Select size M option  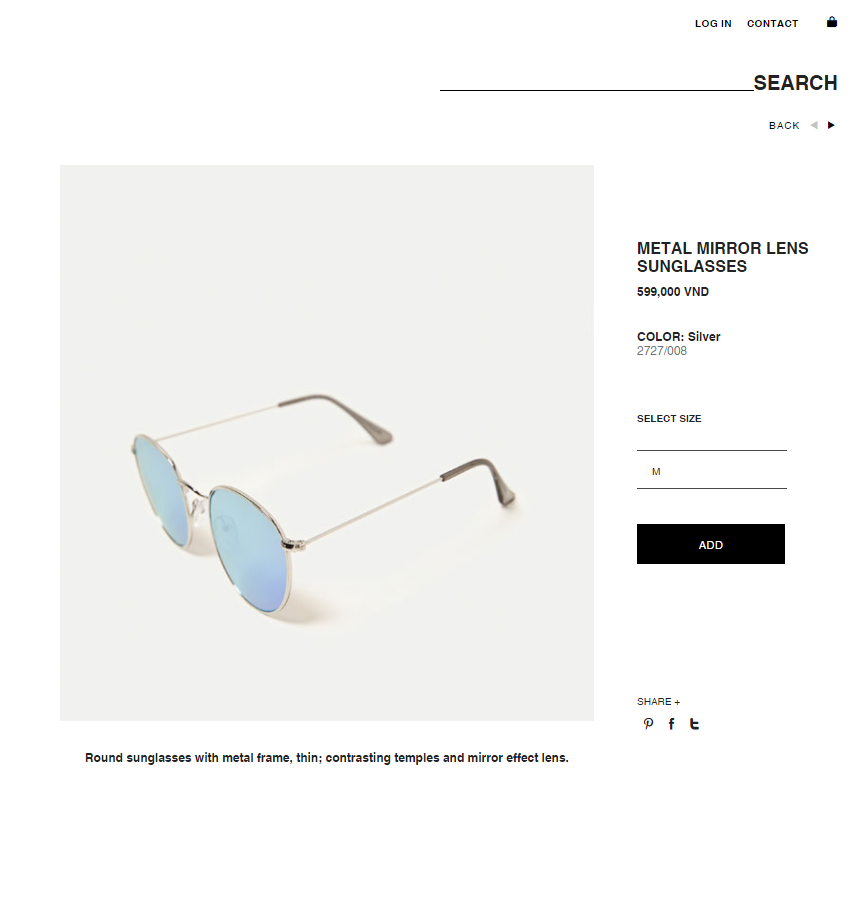click(711, 471)
